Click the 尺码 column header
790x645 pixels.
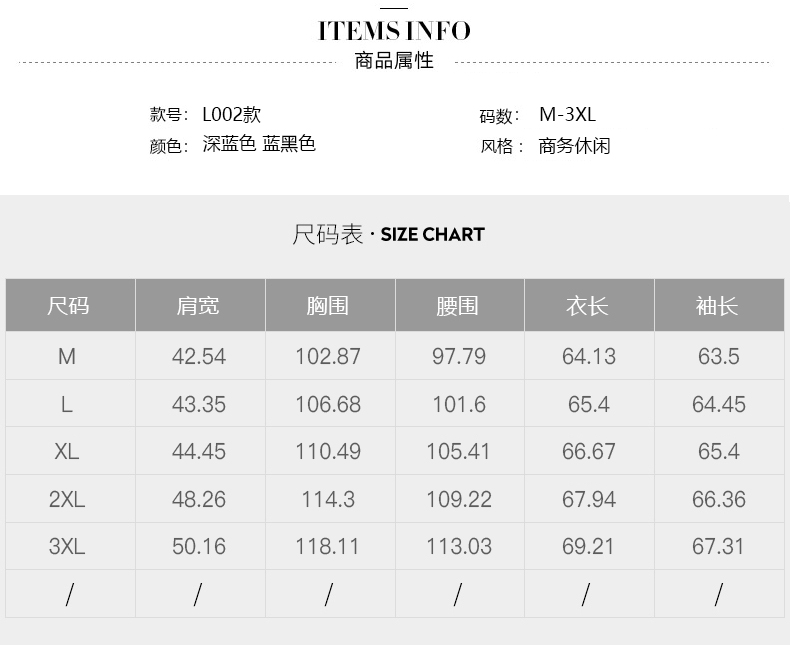(x=68, y=306)
